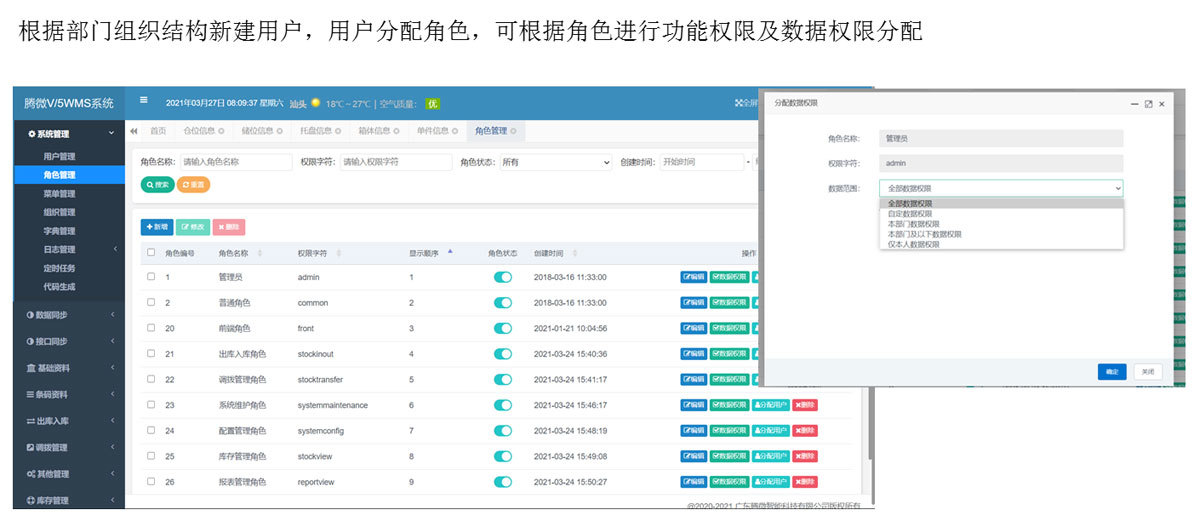Screen dimensions: 1200x527
Task: Click the hamburger menu icon in header
Action: pos(144,101)
